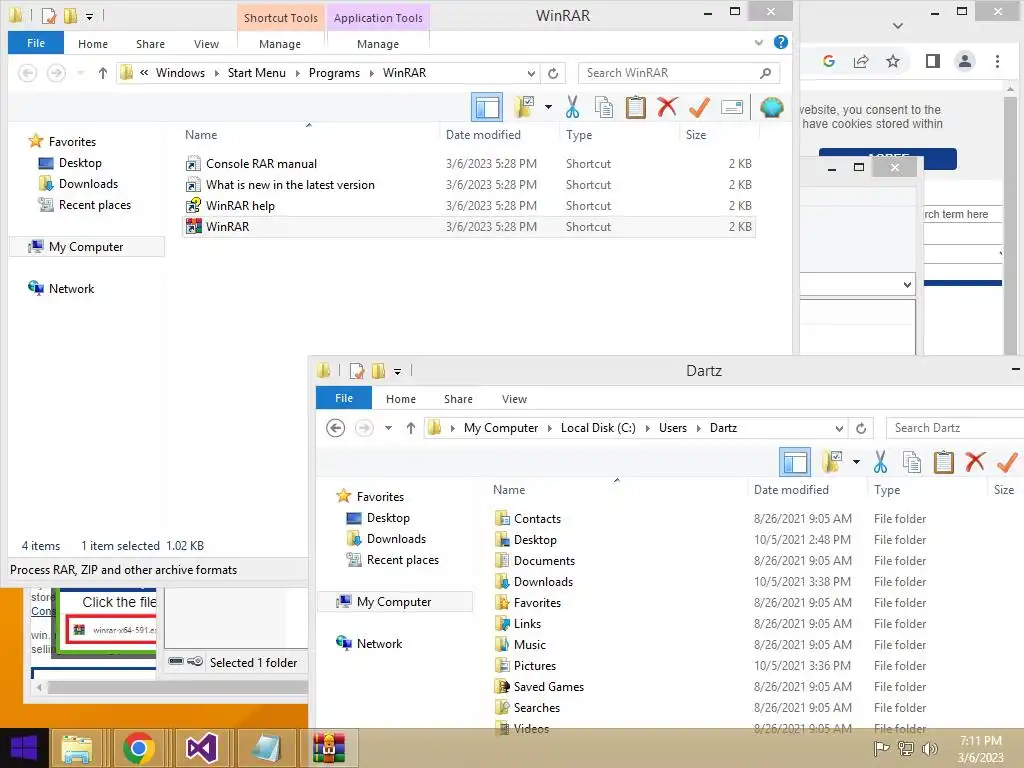Click Start Menu breadcrumb in address bar
Viewport: 1024px width, 768px height.
pyautogui.click(x=257, y=73)
